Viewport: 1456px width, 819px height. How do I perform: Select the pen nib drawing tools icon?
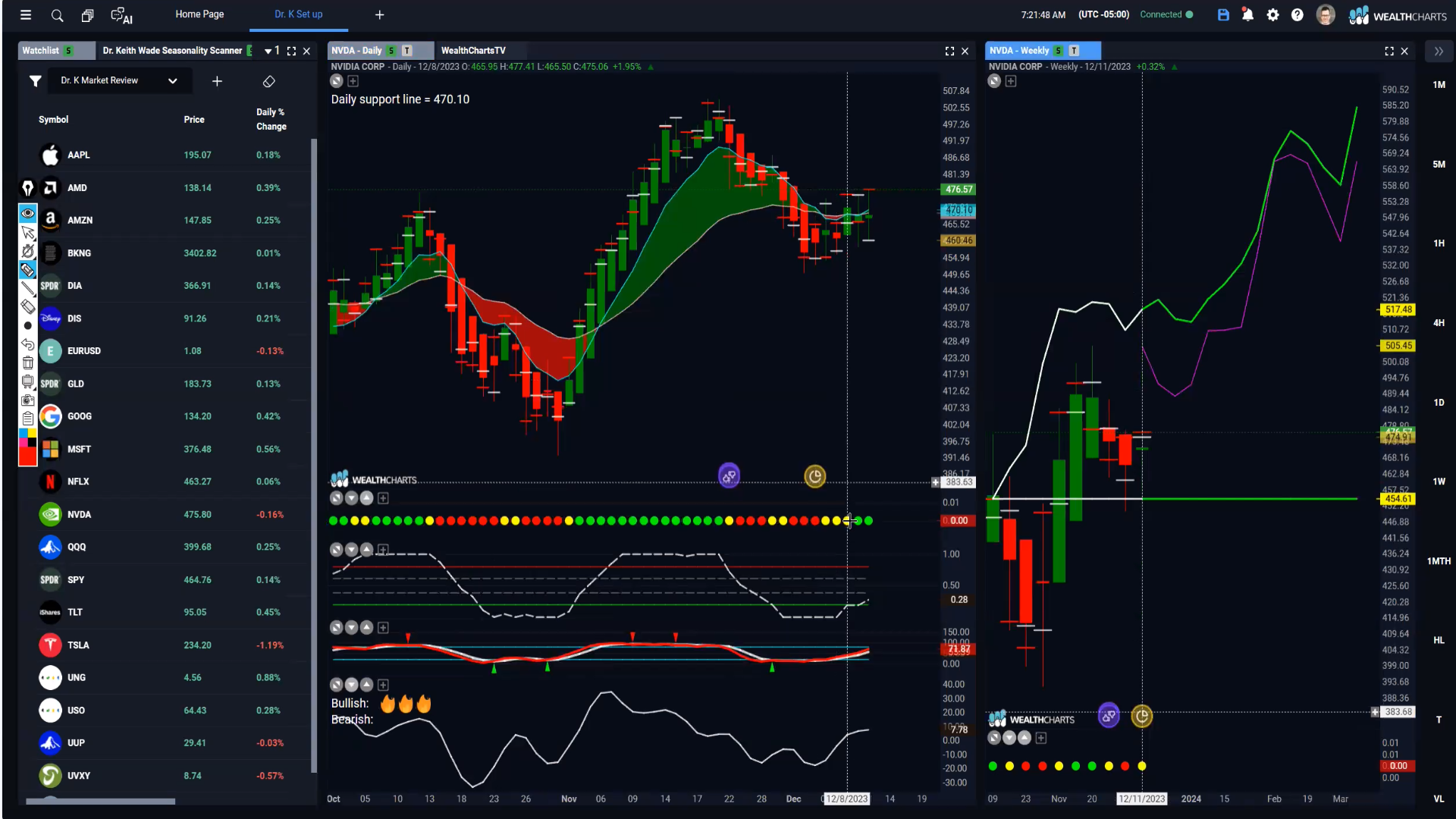click(x=27, y=187)
